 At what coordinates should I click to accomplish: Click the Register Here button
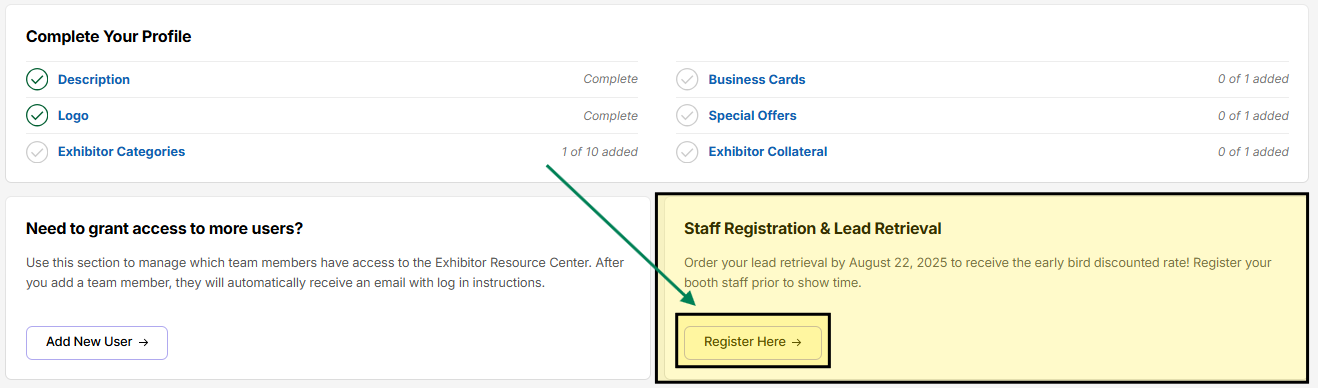[x=753, y=342]
